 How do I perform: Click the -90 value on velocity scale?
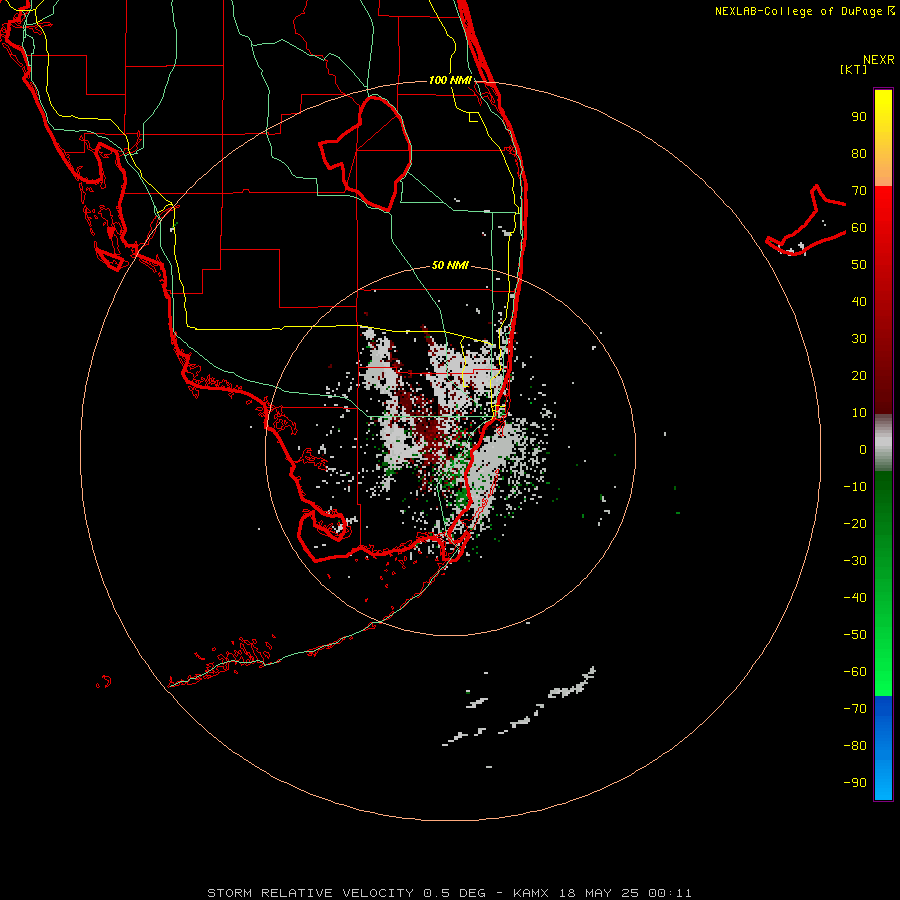click(855, 782)
